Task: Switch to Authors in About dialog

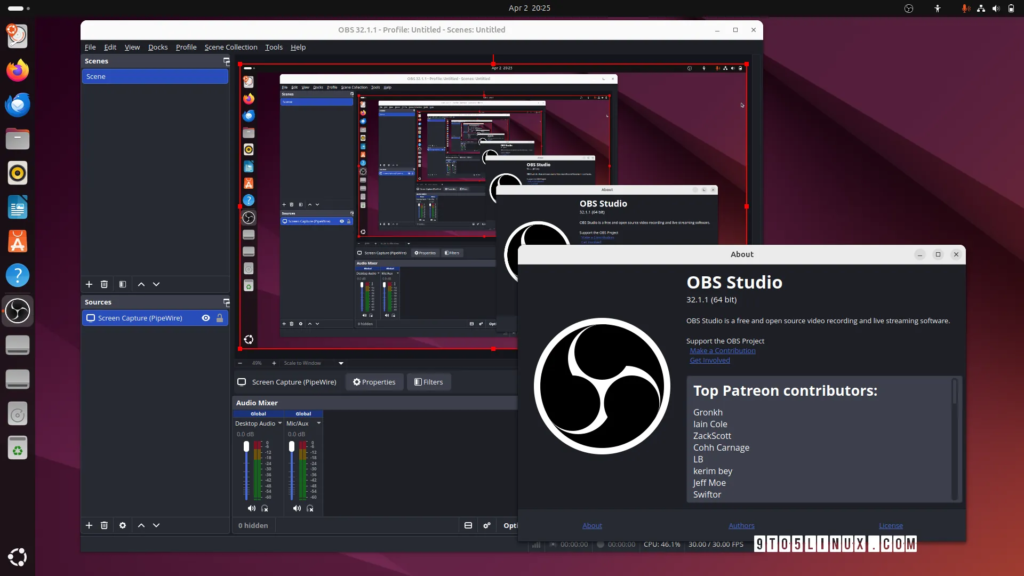Action: (741, 525)
